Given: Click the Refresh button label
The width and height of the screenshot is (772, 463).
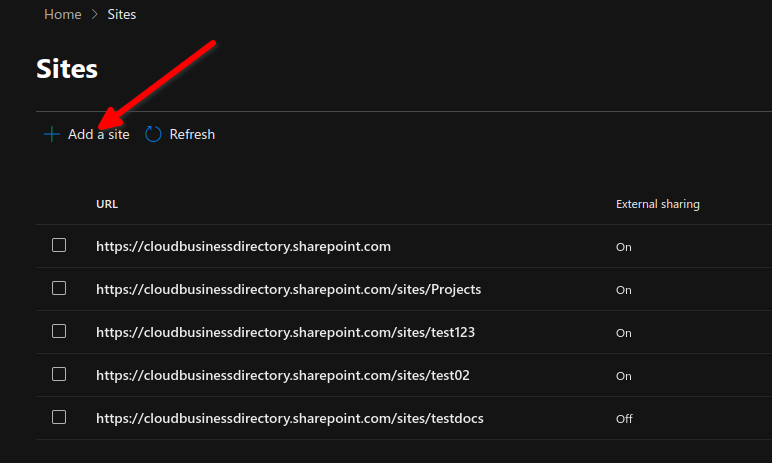Looking at the screenshot, I should point(192,134).
